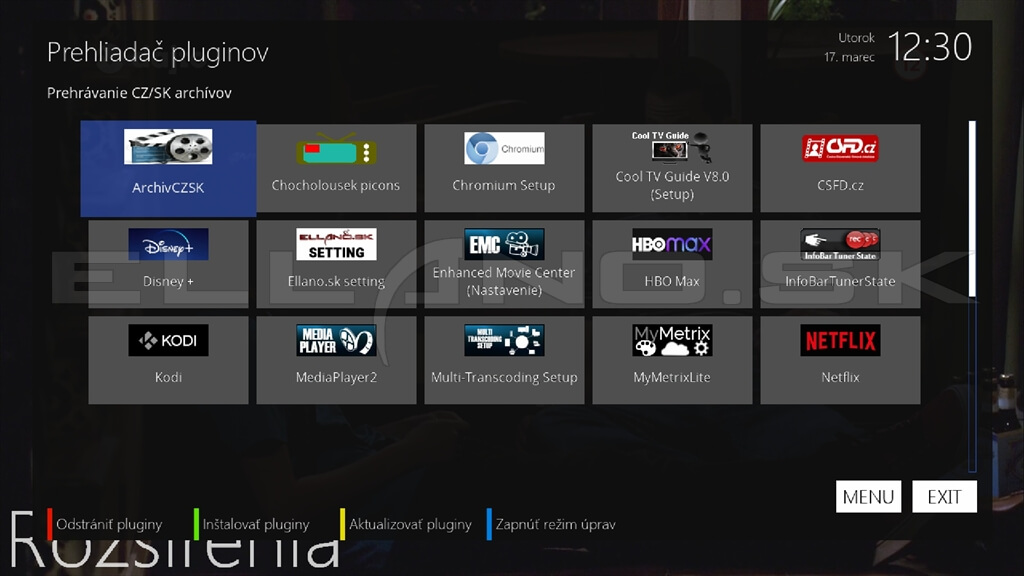Screen dimensions: 1024x576
Task: Click the vertical scrollbar on the right
Action: click(972, 208)
